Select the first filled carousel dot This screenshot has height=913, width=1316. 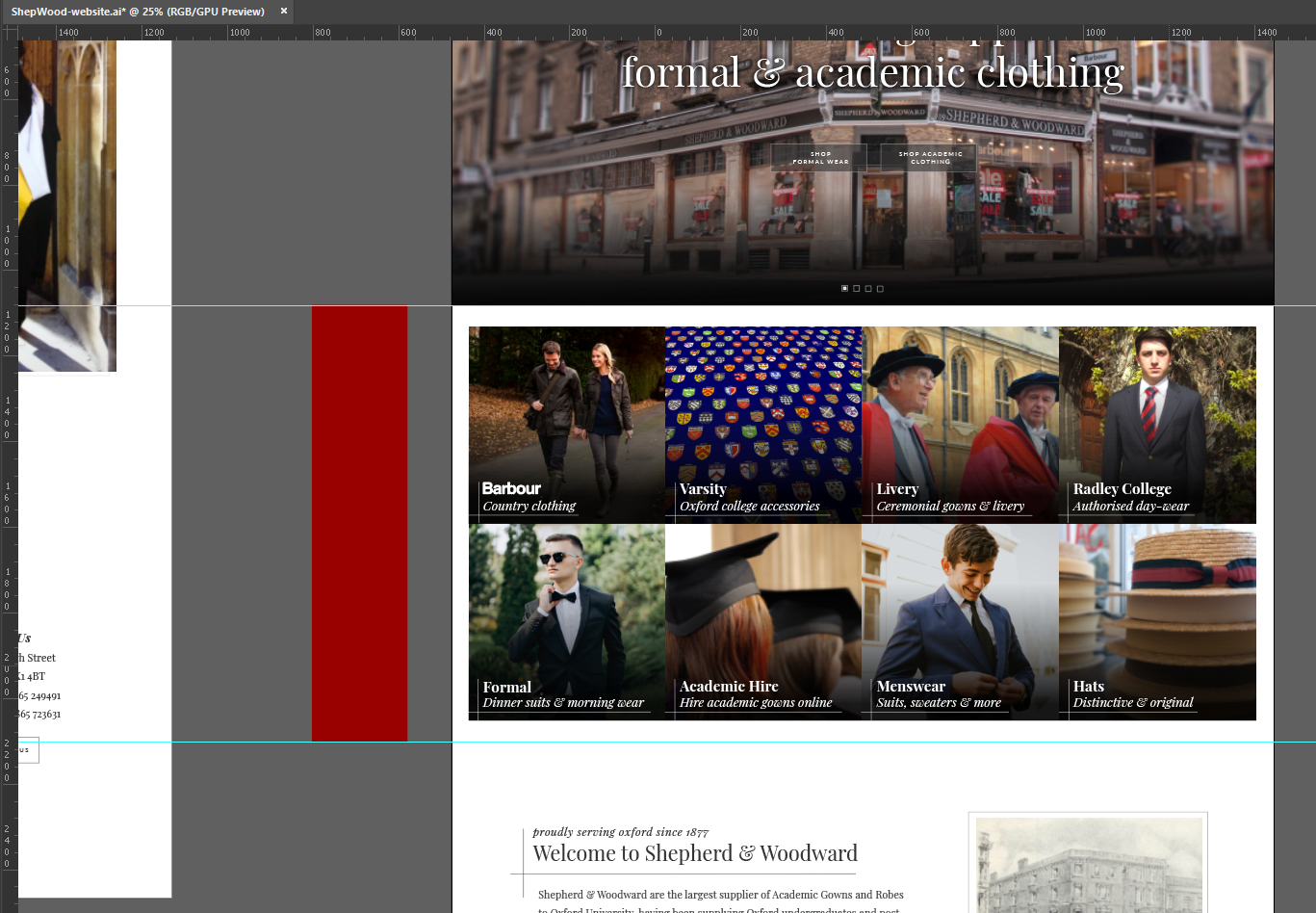[x=845, y=288]
